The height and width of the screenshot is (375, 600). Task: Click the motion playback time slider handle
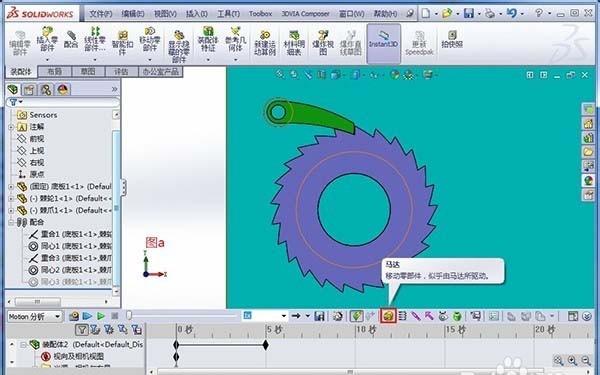coord(129,315)
